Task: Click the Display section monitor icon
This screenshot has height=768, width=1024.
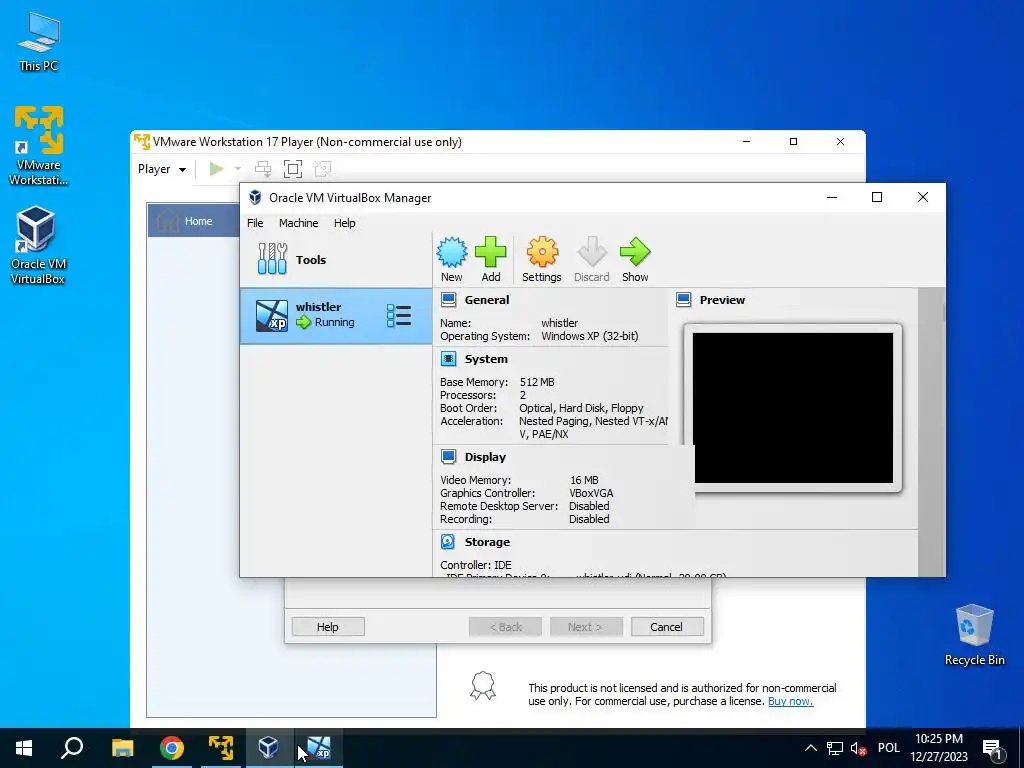Action: tap(449, 456)
